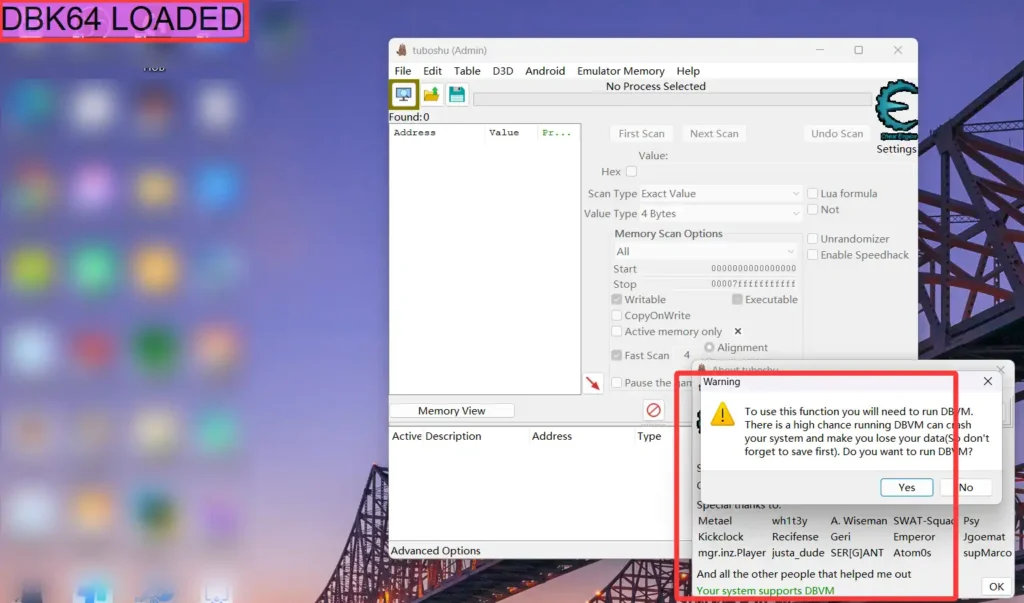Toggle the CopyOnWrite checkbox

point(616,316)
